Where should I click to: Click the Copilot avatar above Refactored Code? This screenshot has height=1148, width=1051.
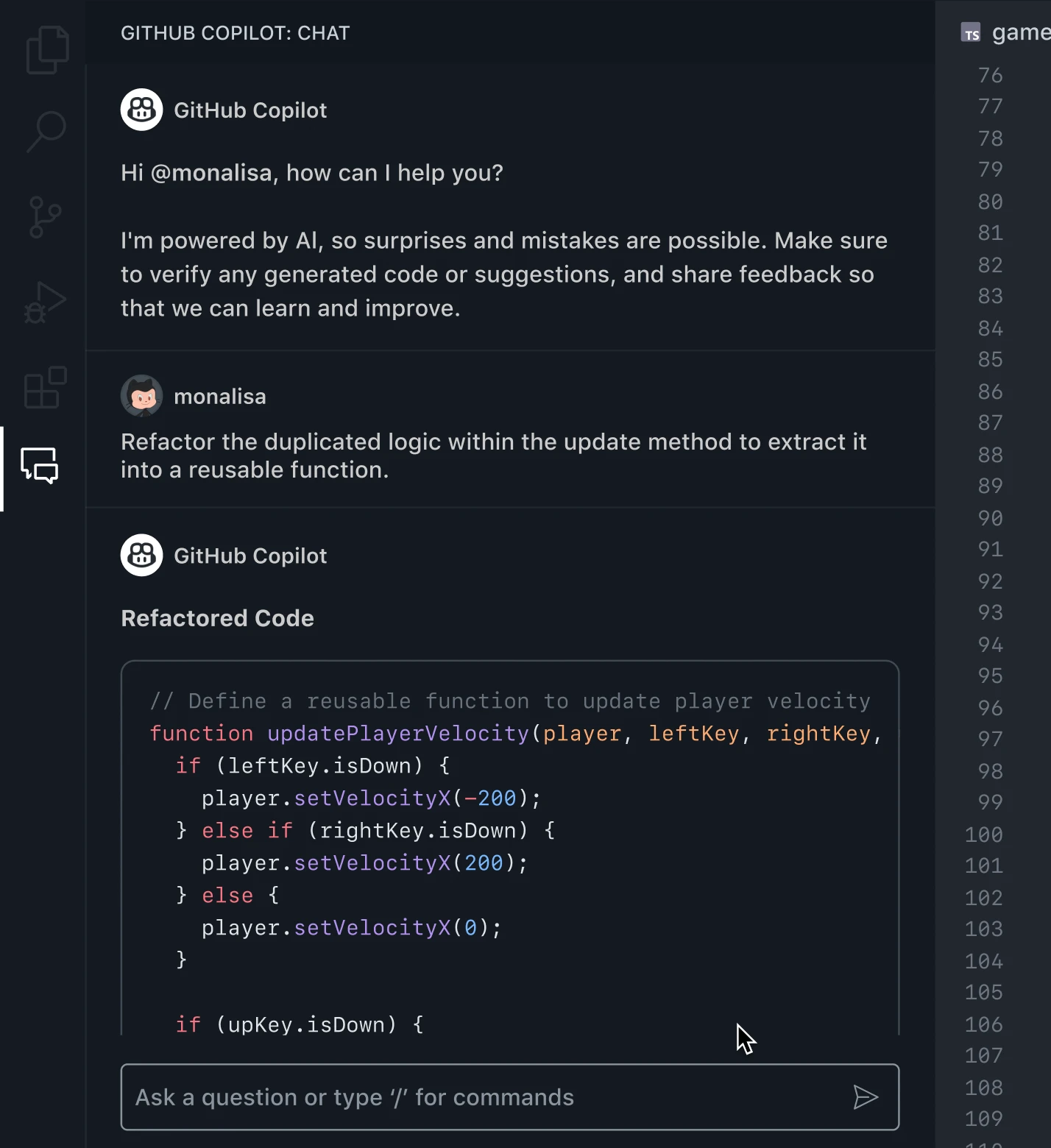pos(141,556)
